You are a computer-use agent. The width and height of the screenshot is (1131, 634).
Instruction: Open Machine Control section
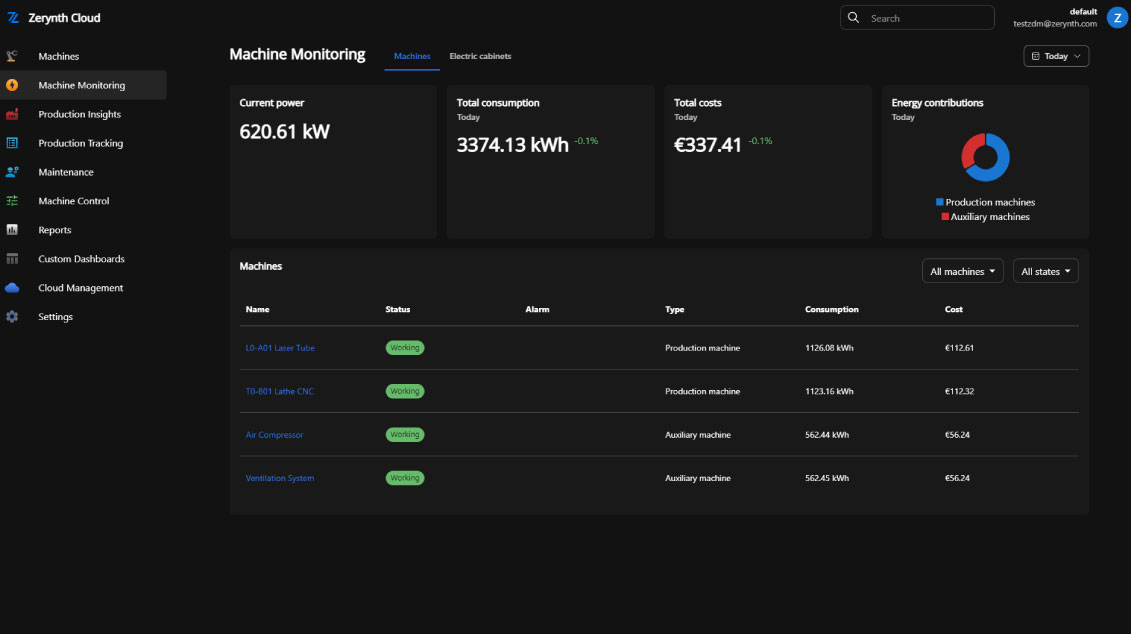point(83,201)
